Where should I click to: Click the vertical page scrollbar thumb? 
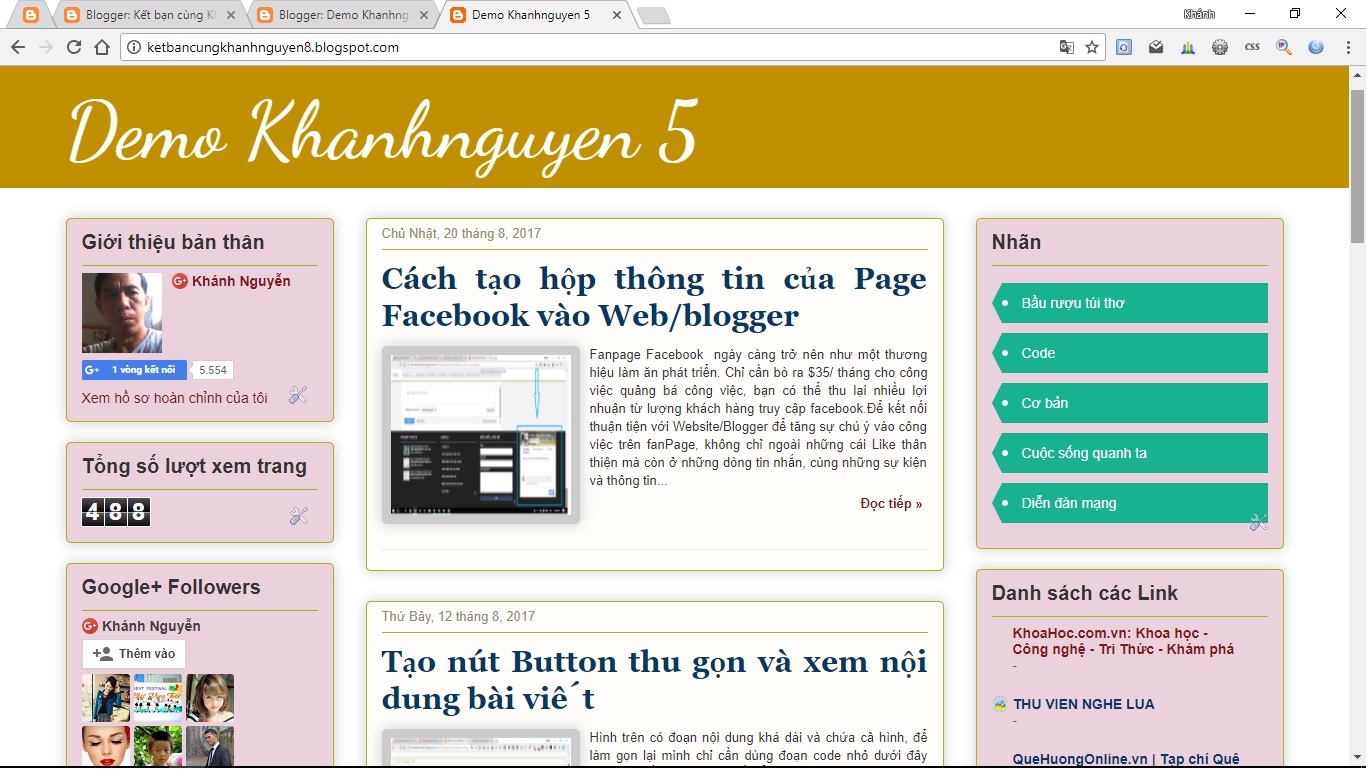(1357, 165)
